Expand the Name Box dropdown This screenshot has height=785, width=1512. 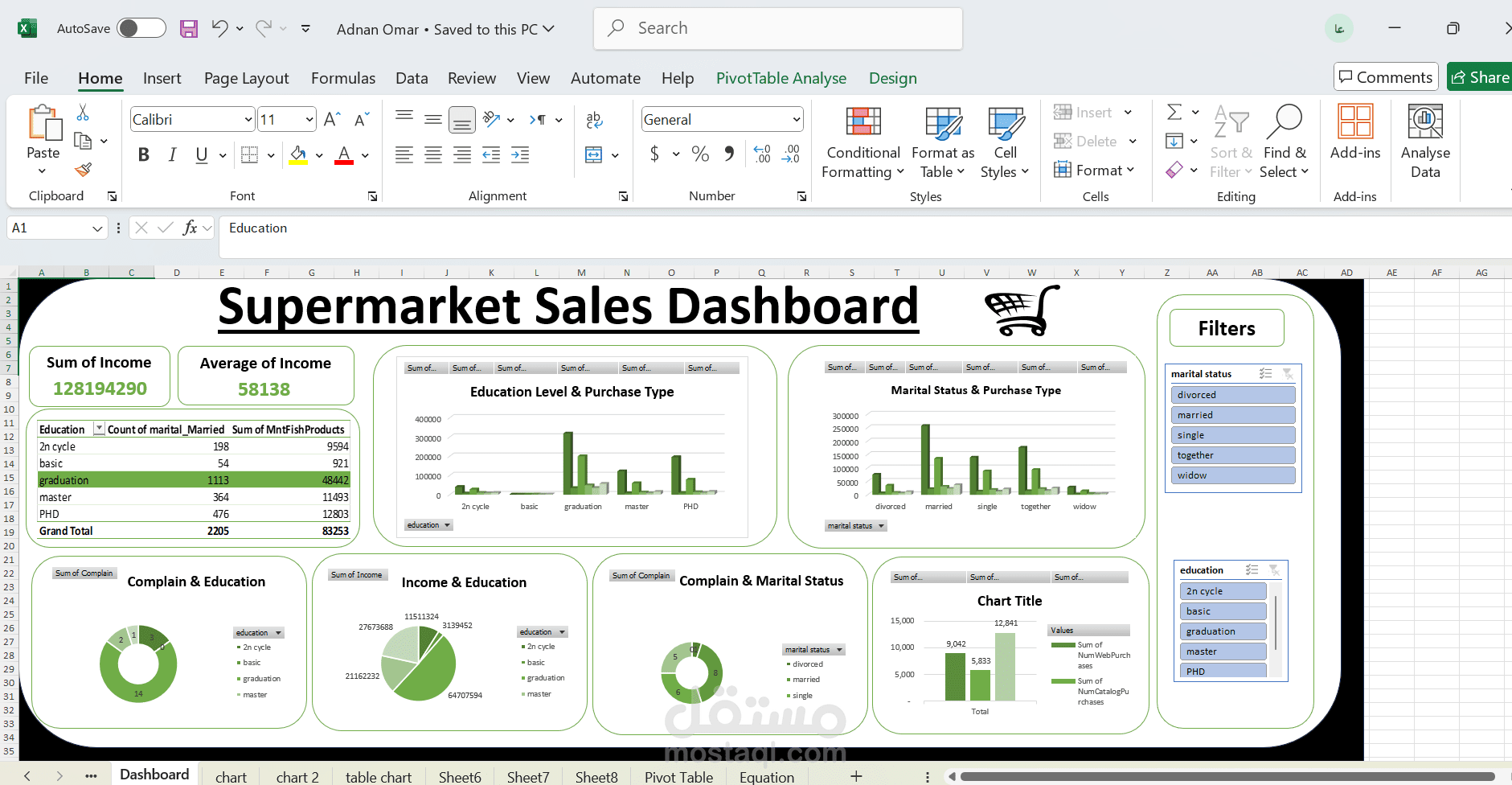pyautogui.click(x=97, y=228)
